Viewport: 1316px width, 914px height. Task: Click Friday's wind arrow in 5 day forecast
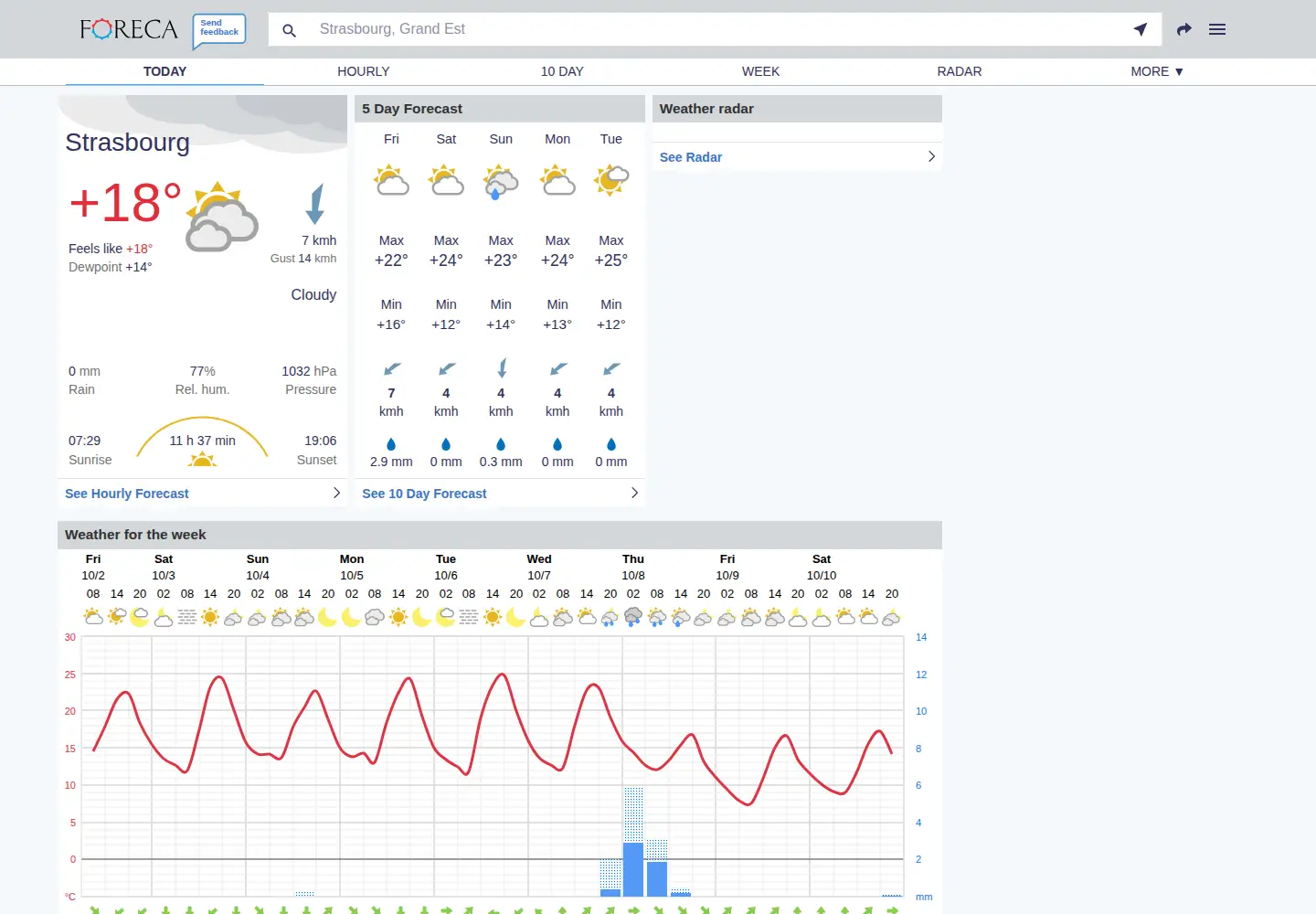(x=392, y=368)
